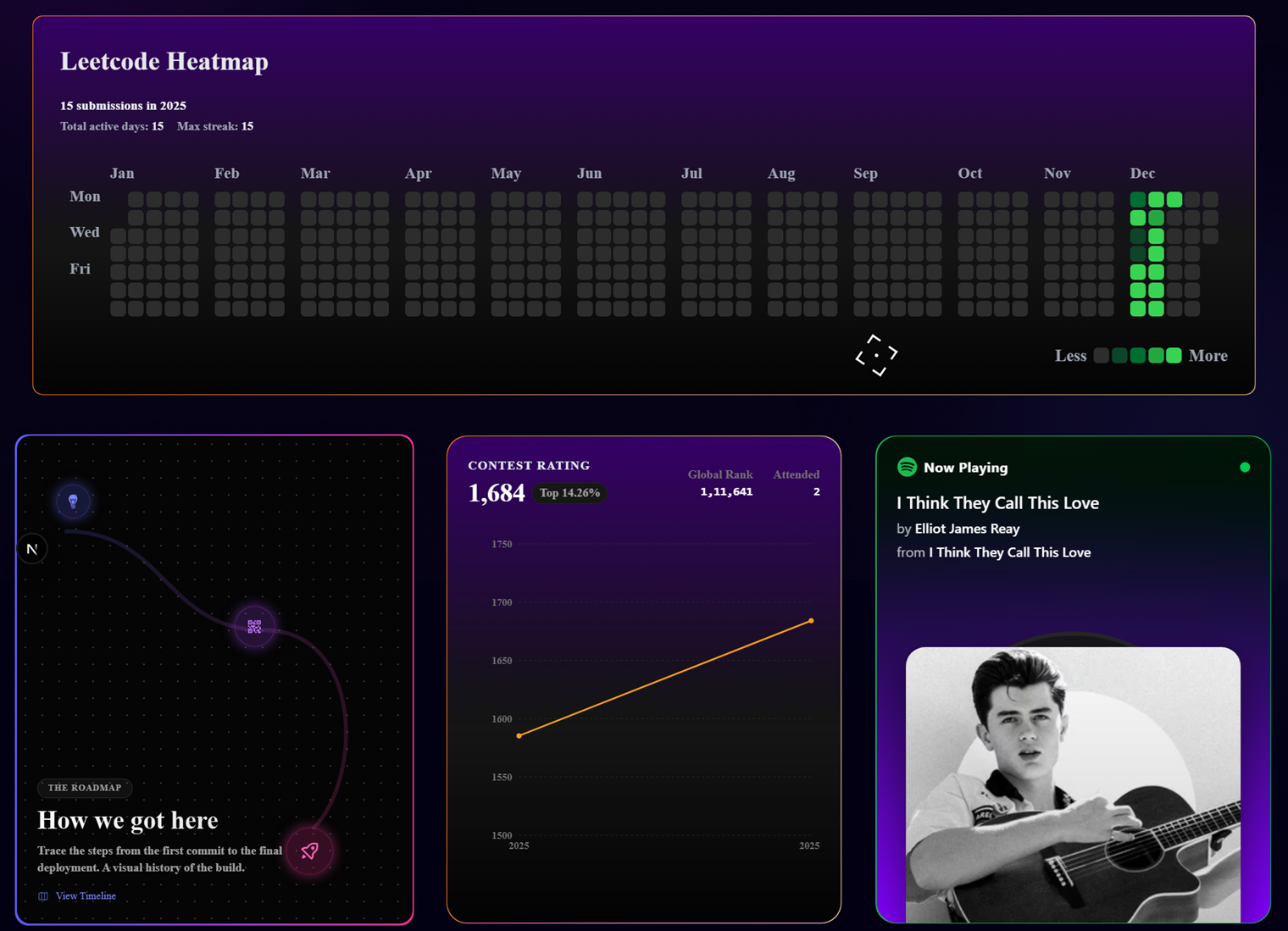This screenshot has height=931, width=1288.
Task: Click the first green Monday cell in December
Action: [x=1137, y=200]
